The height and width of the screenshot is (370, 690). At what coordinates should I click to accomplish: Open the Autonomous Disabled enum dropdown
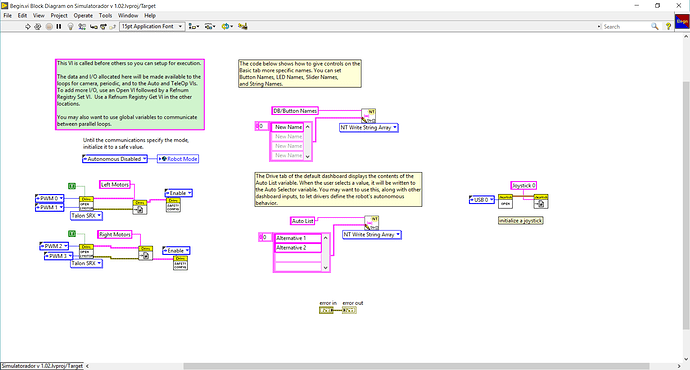[x=115, y=159]
